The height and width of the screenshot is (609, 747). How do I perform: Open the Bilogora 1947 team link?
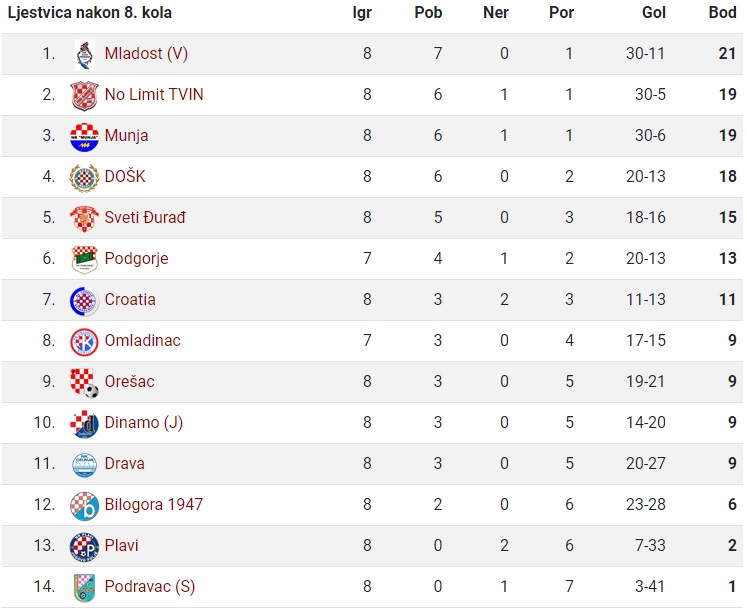[x=154, y=504]
